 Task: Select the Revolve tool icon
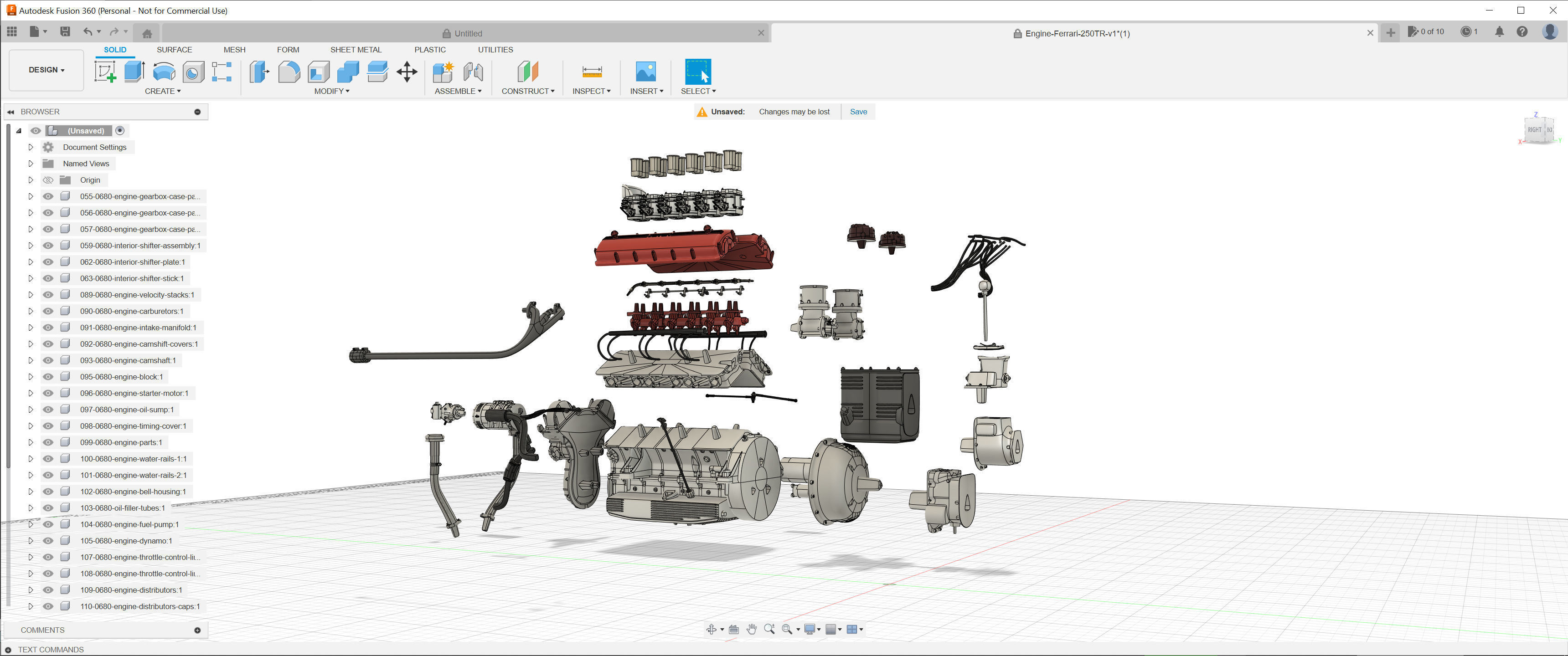click(x=163, y=72)
